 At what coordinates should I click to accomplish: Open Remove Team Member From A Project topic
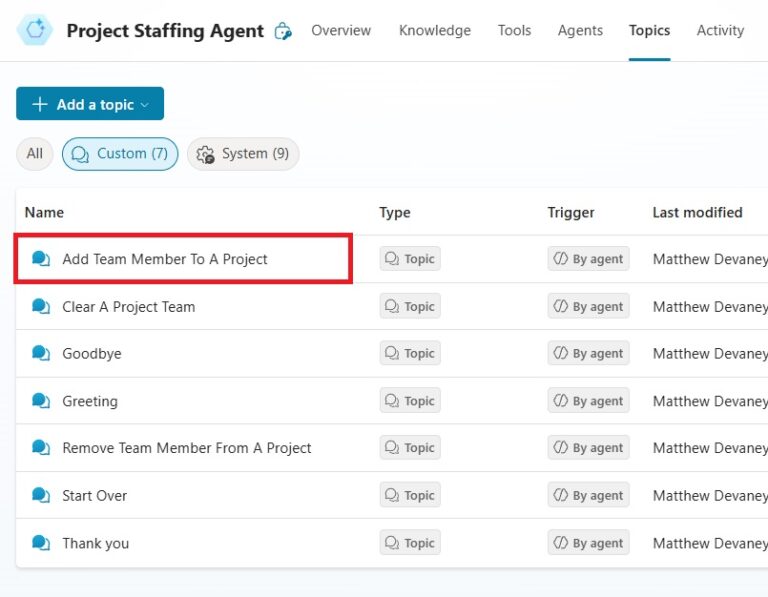[187, 448]
